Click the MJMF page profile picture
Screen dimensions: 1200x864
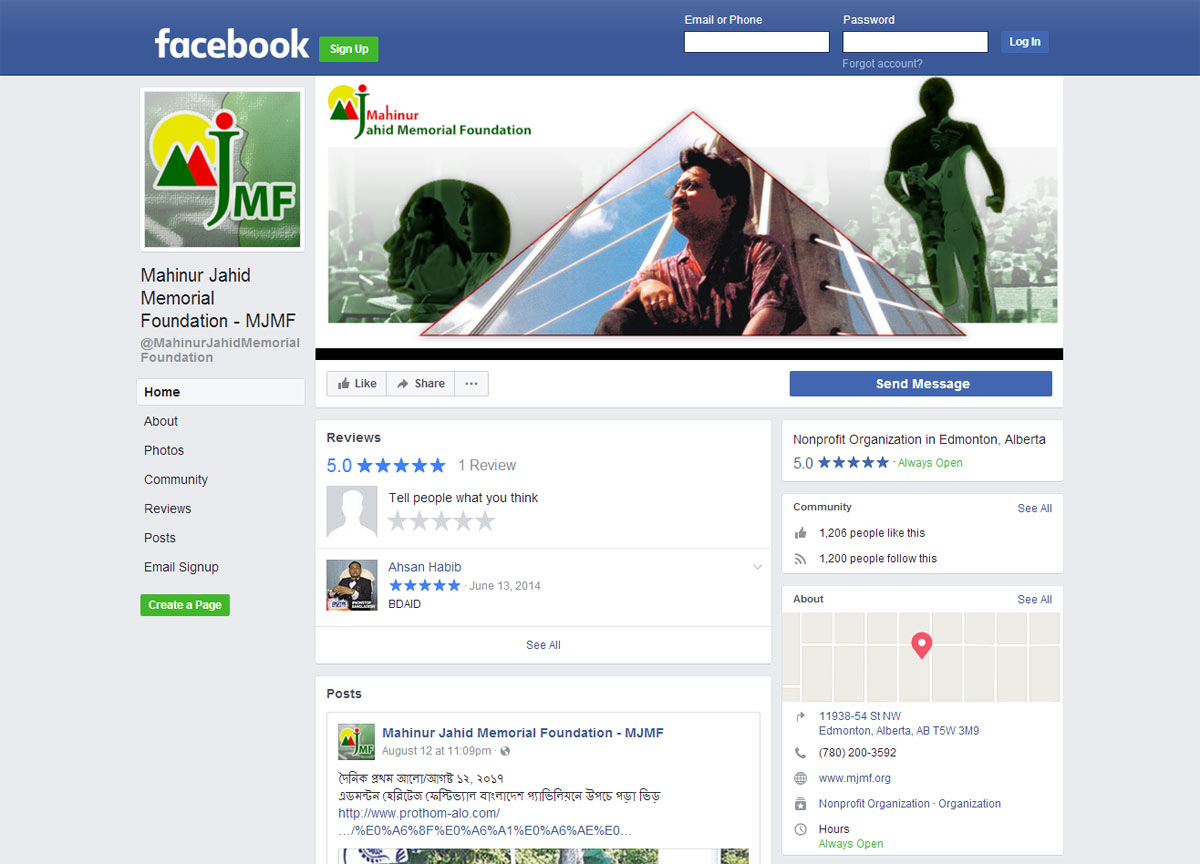[x=222, y=169]
